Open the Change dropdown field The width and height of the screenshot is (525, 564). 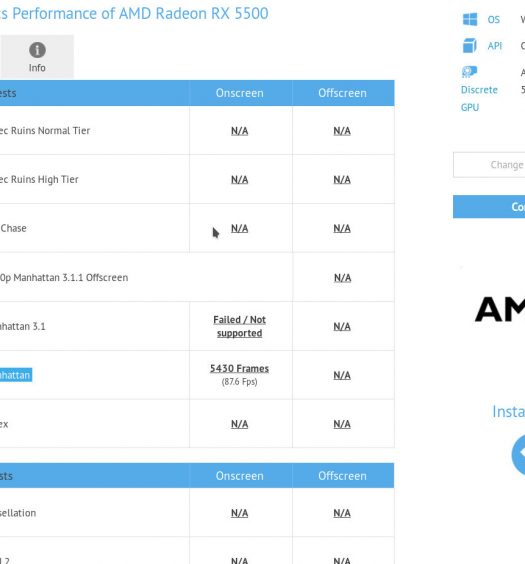coord(489,165)
